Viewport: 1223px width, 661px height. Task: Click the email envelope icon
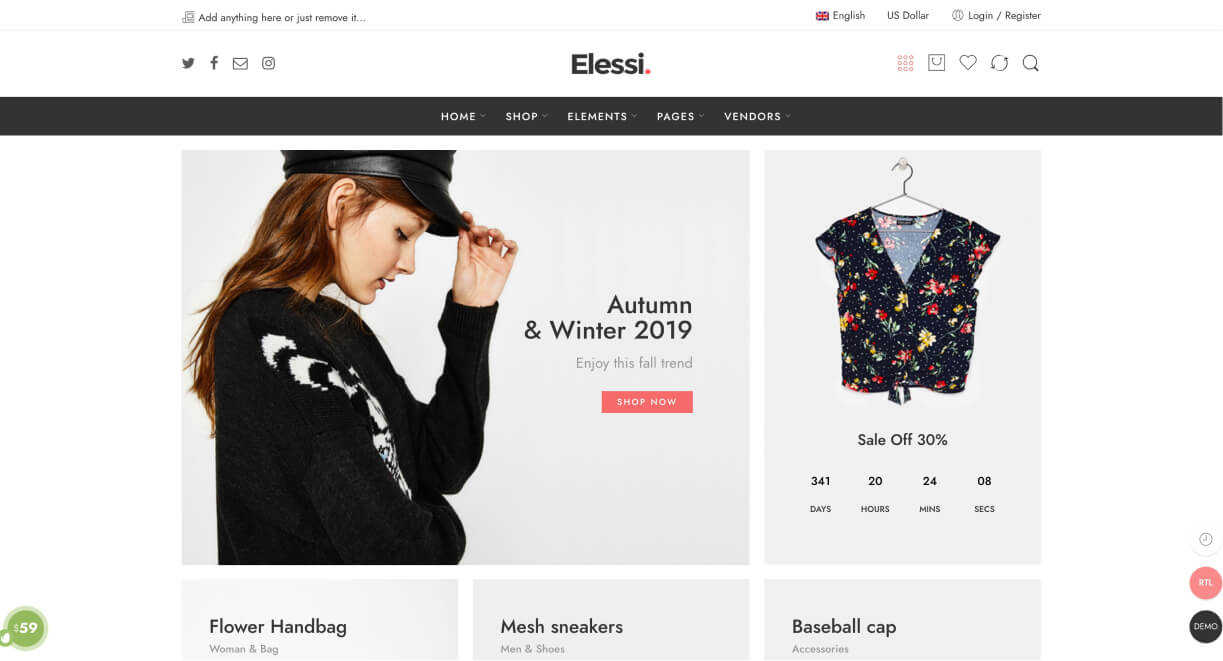click(x=240, y=63)
